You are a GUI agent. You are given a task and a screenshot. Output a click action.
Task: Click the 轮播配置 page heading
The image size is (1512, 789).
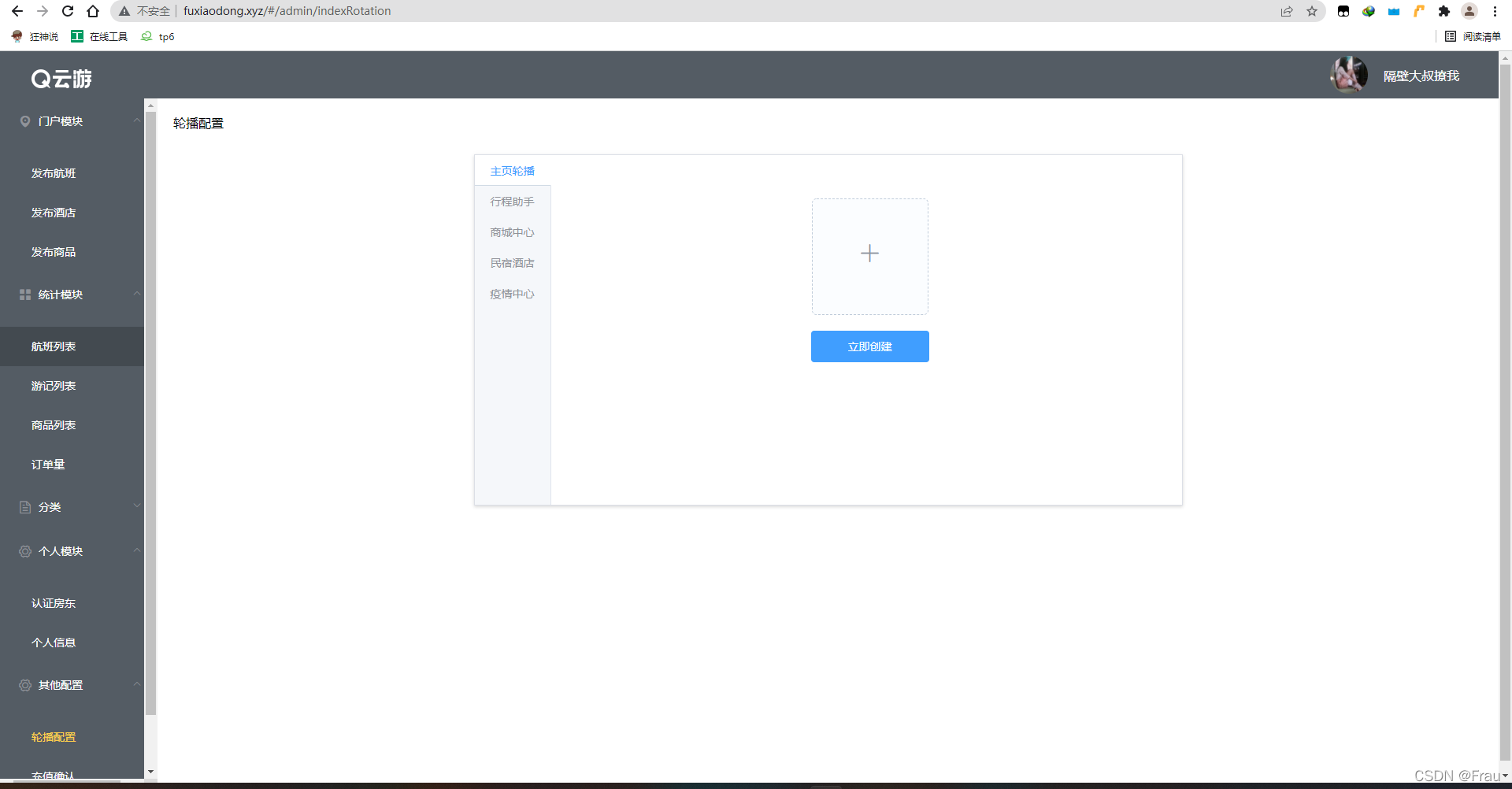[198, 124]
